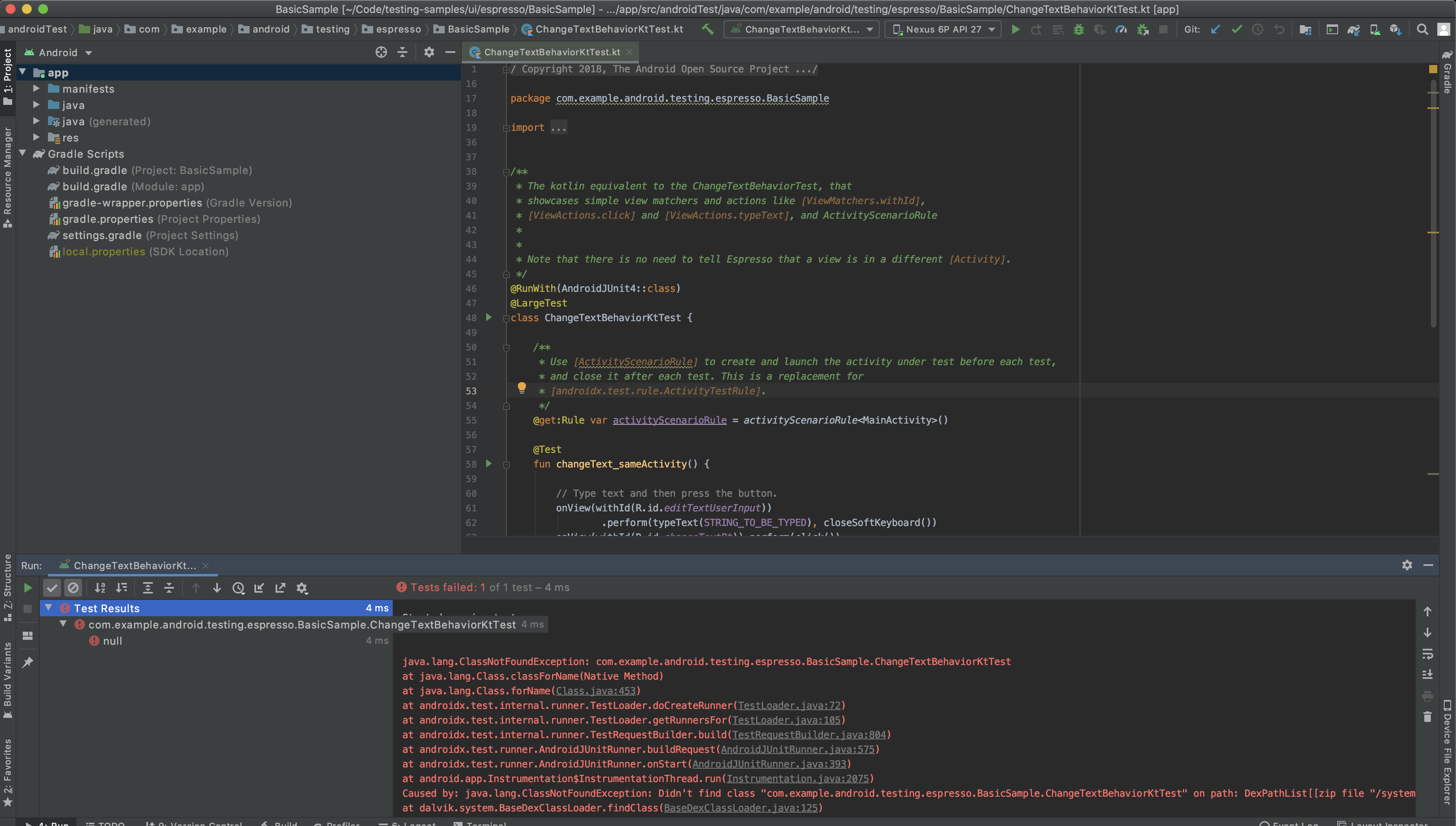Screen dimensions: 1456x826
Task: Sort test results by duration
Action: click(x=122, y=588)
